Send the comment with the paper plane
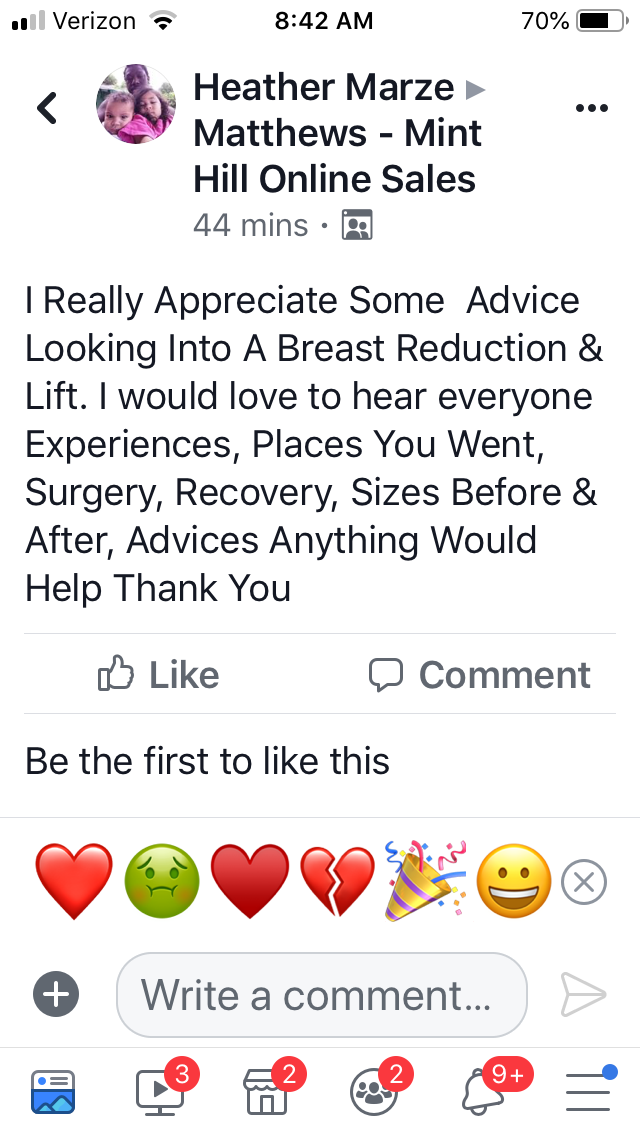This screenshot has width=640, height=1136. [x=583, y=995]
